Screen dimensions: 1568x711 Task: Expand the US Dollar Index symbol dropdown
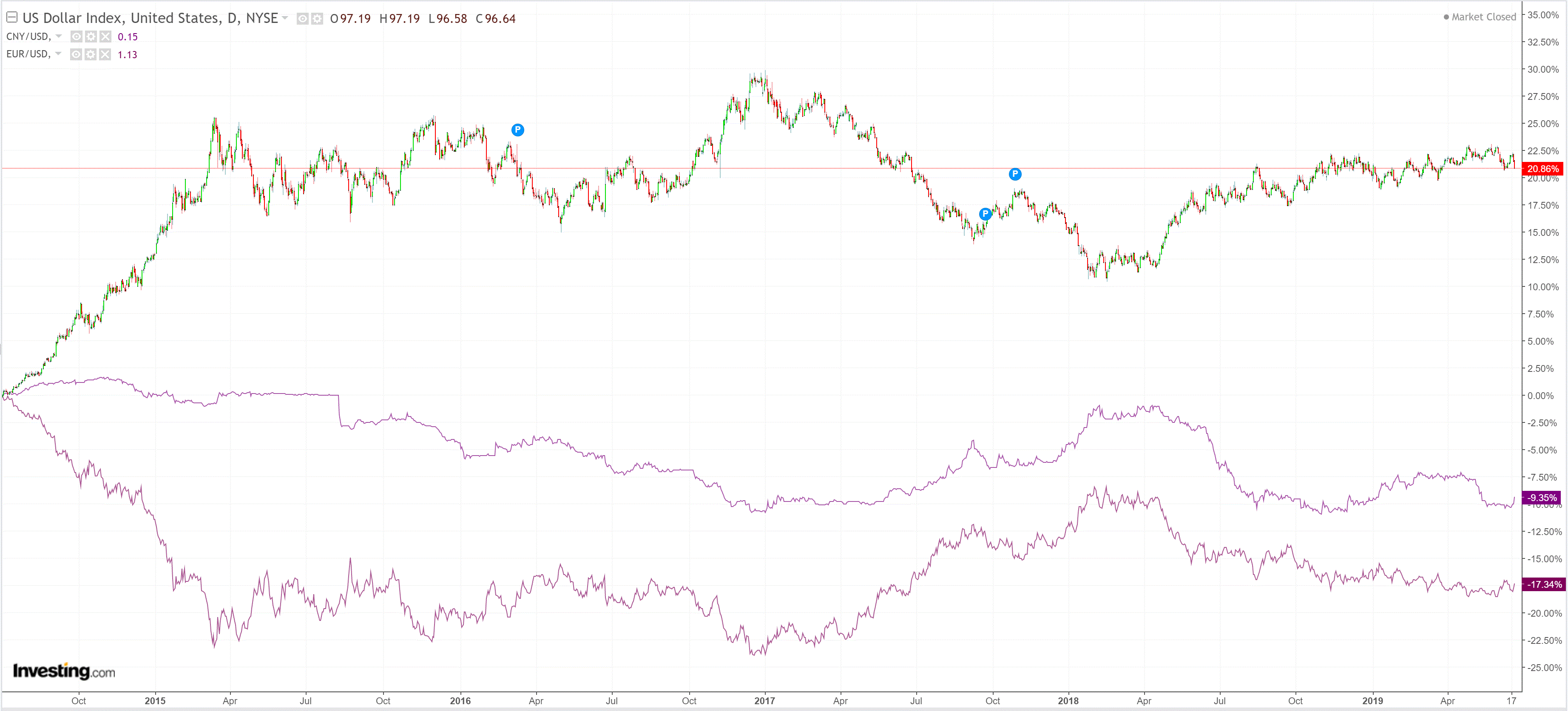coord(285,18)
